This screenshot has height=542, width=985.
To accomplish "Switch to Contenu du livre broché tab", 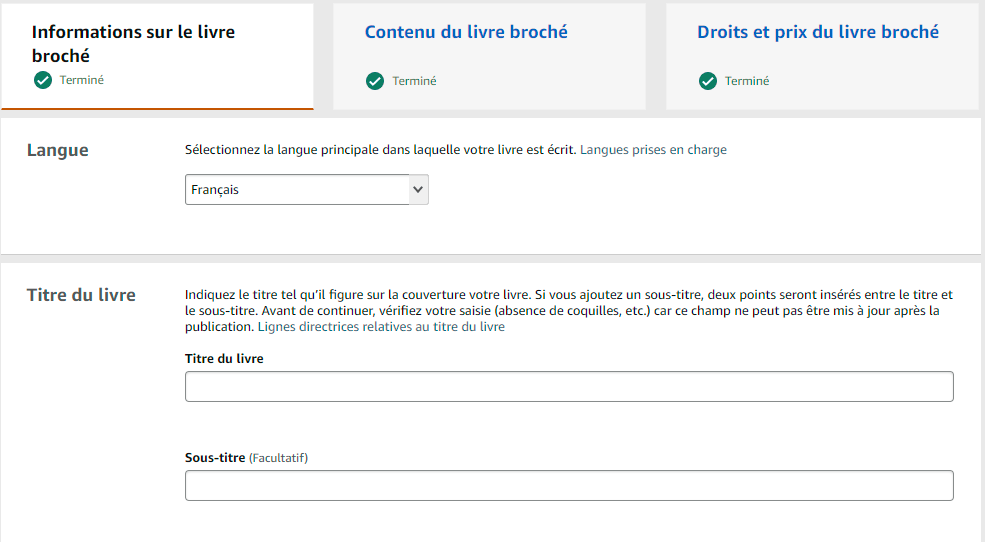I will 489,57.
